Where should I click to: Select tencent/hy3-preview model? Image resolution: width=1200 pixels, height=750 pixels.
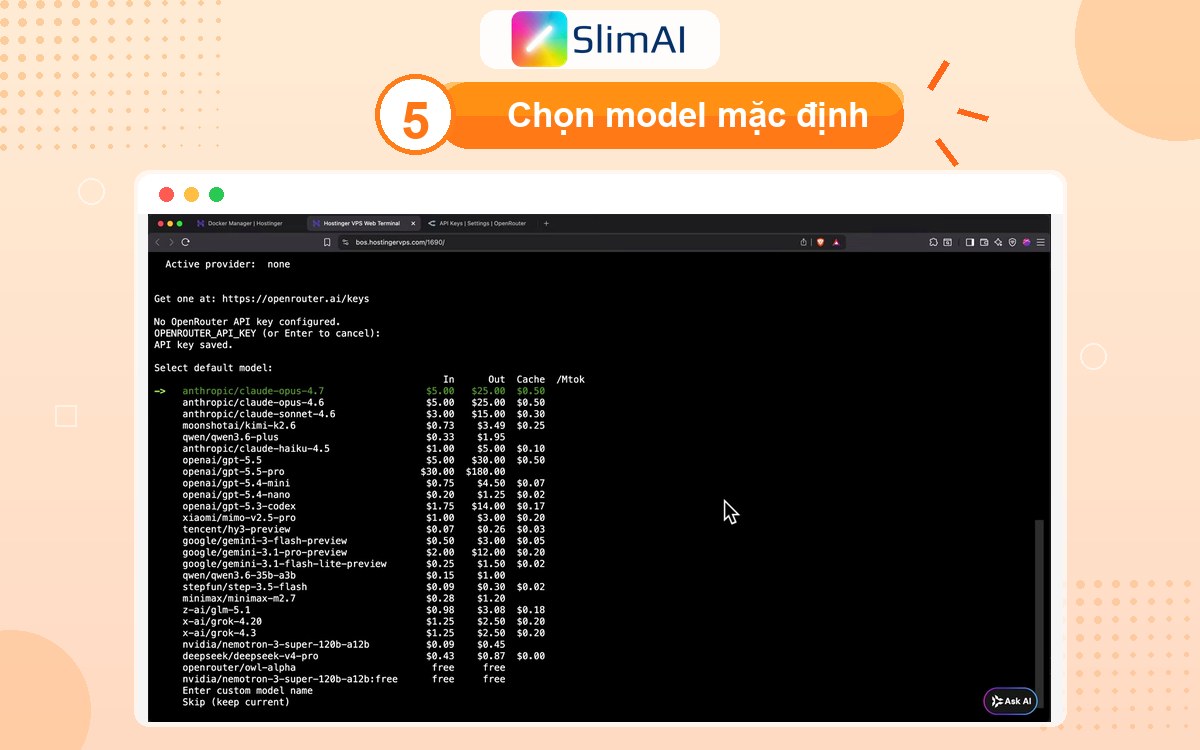point(236,529)
